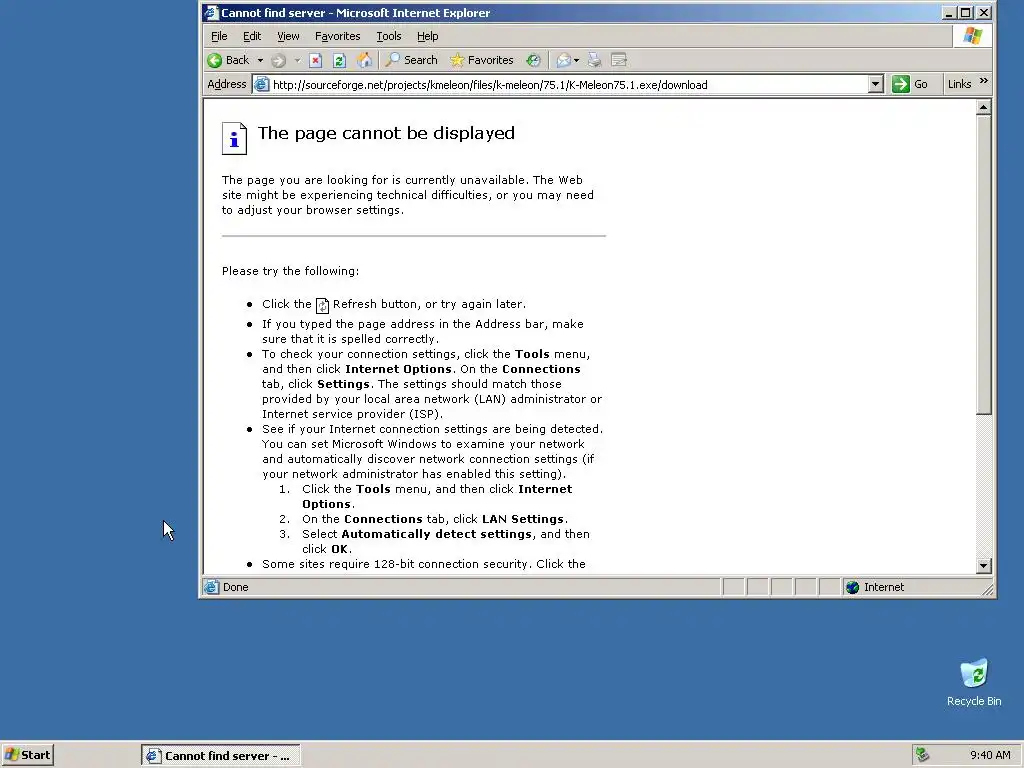This screenshot has height=768, width=1024.
Task: Open the Favorites pane with the star button
Action: coord(482,60)
